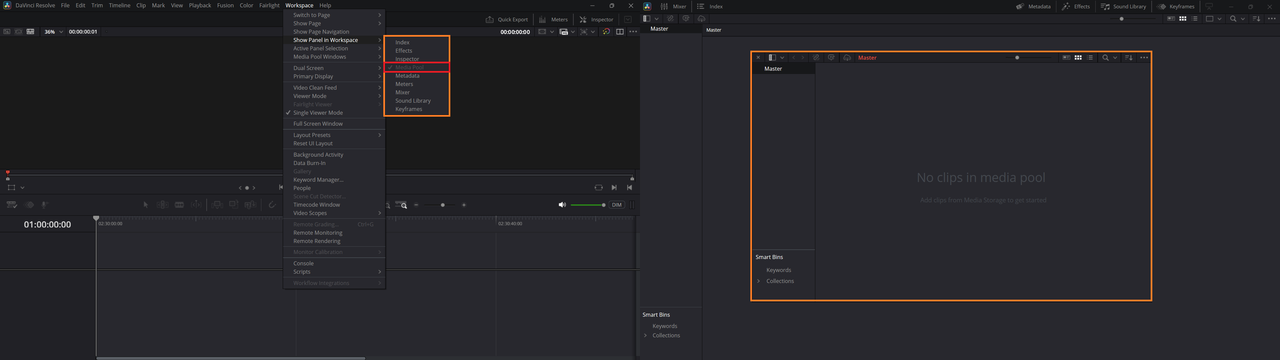Select Full Screen Window
Screen dimensions: 1280x360
point(333,124)
